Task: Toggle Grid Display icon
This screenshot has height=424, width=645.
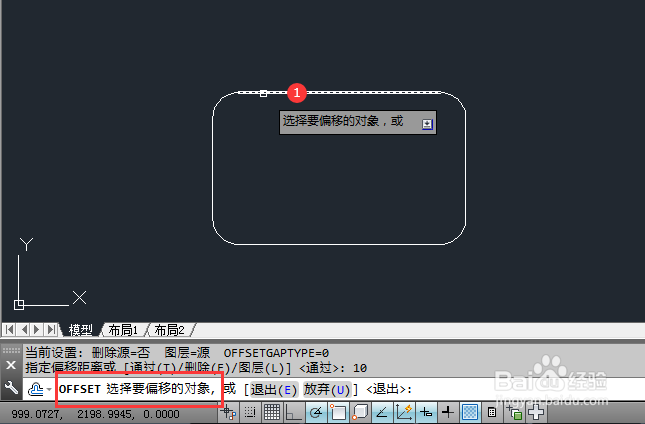Action: [271, 412]
